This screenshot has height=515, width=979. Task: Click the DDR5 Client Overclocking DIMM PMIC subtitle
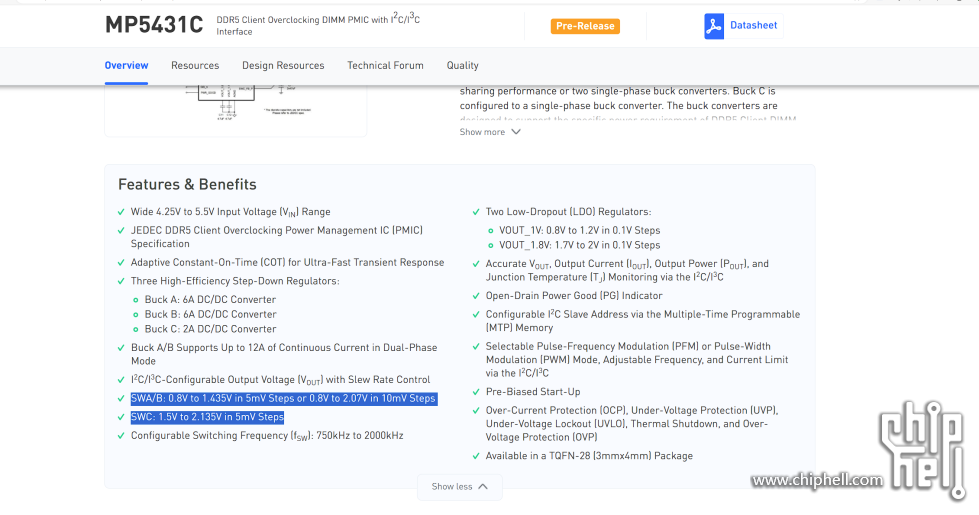(x=318, y=25)
